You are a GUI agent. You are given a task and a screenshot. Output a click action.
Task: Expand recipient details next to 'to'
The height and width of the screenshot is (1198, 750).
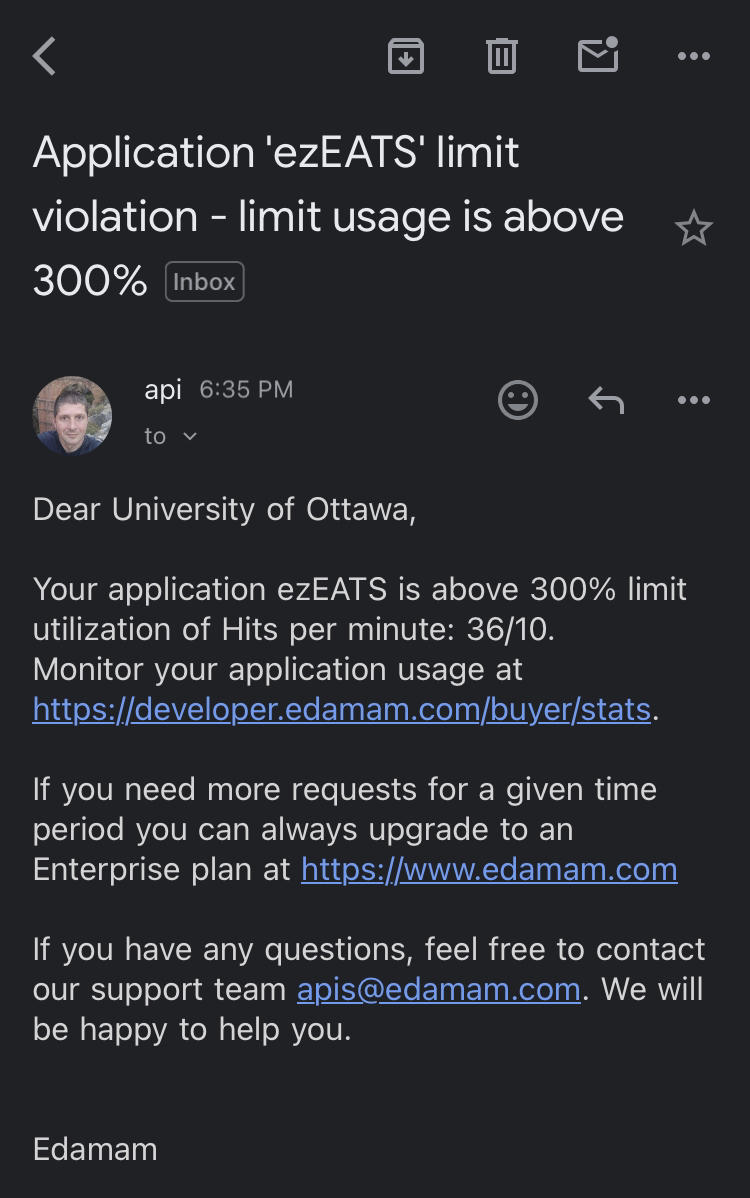(x=190, y=436)
